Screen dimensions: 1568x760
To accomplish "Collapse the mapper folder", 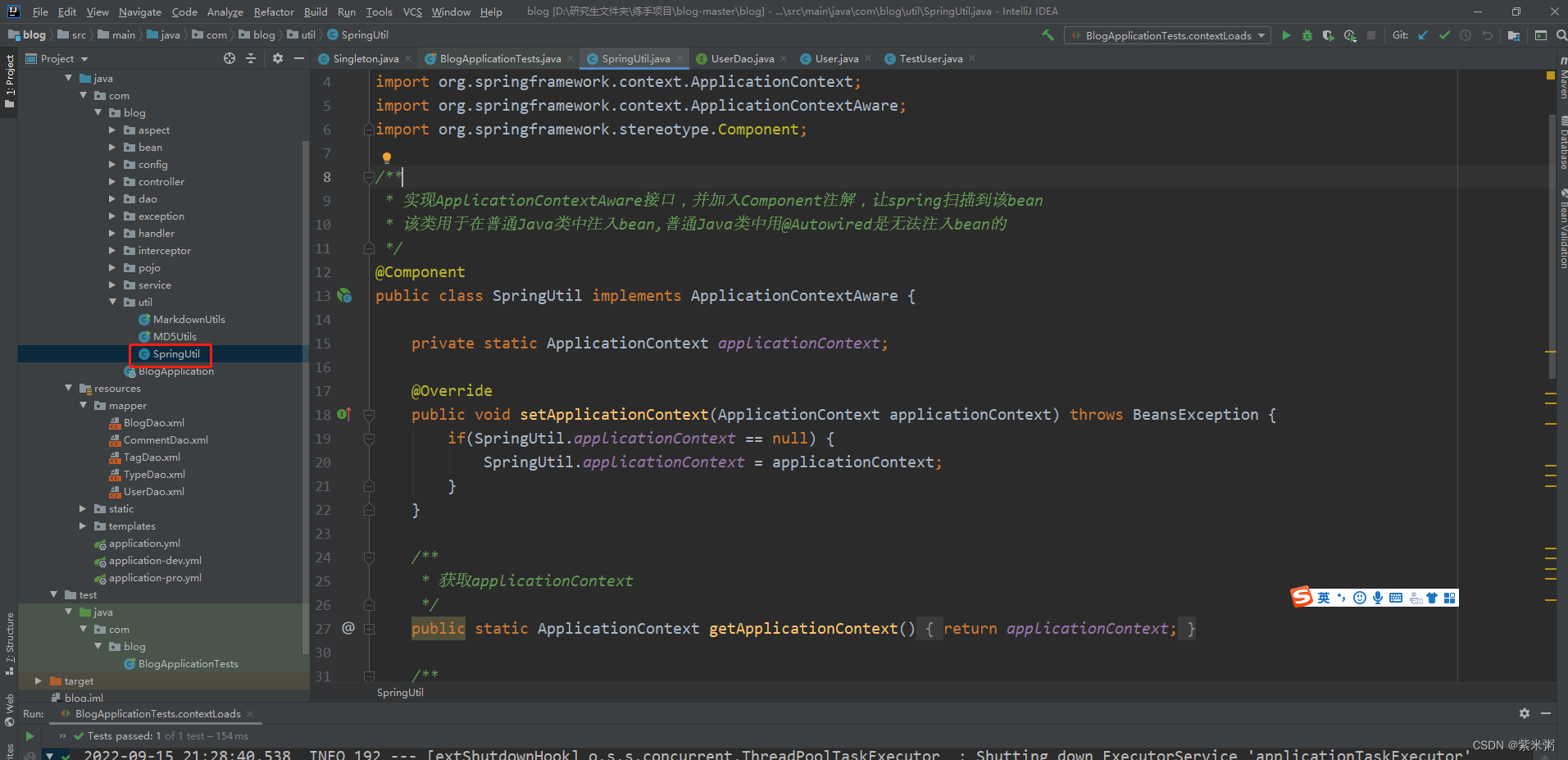I will (83, 405).
